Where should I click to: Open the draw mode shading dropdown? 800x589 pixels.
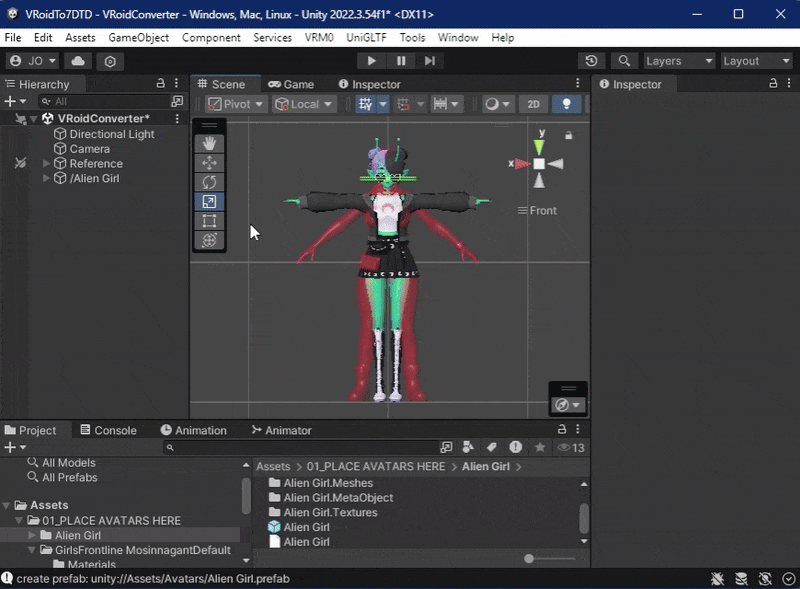coord(497,104)
